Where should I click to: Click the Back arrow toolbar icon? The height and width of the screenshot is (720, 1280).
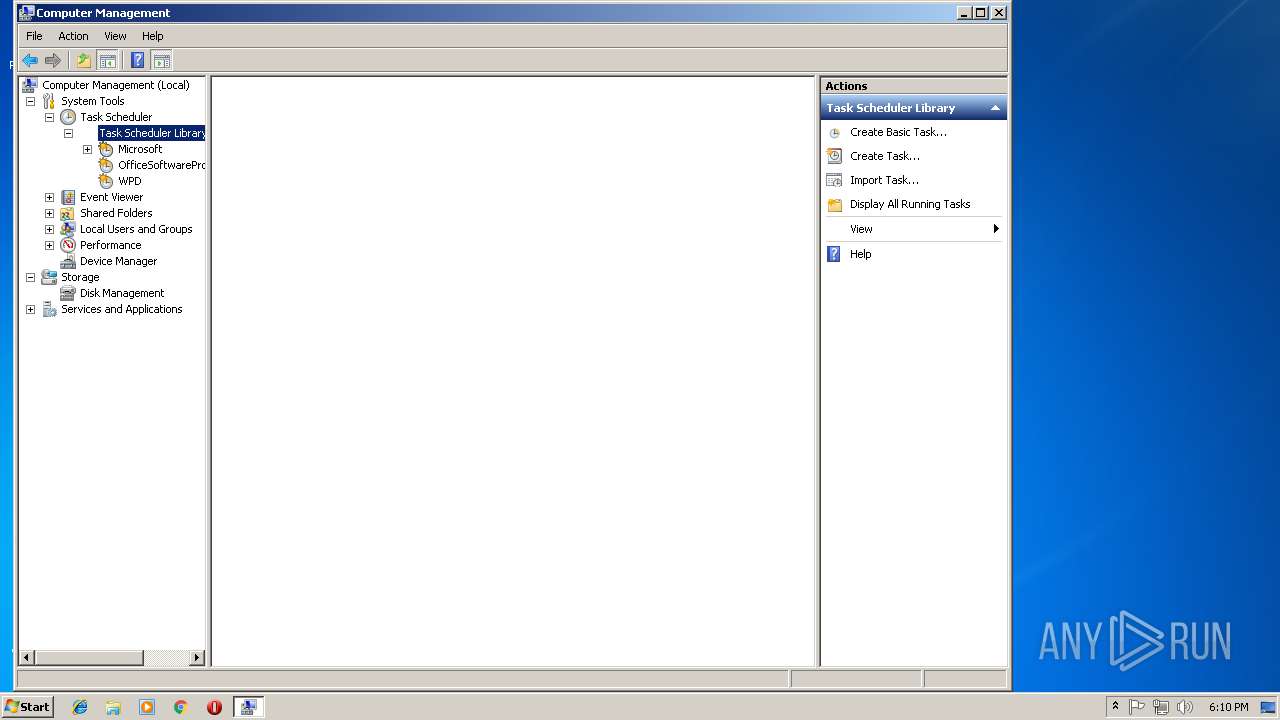(x=30, y=60)
